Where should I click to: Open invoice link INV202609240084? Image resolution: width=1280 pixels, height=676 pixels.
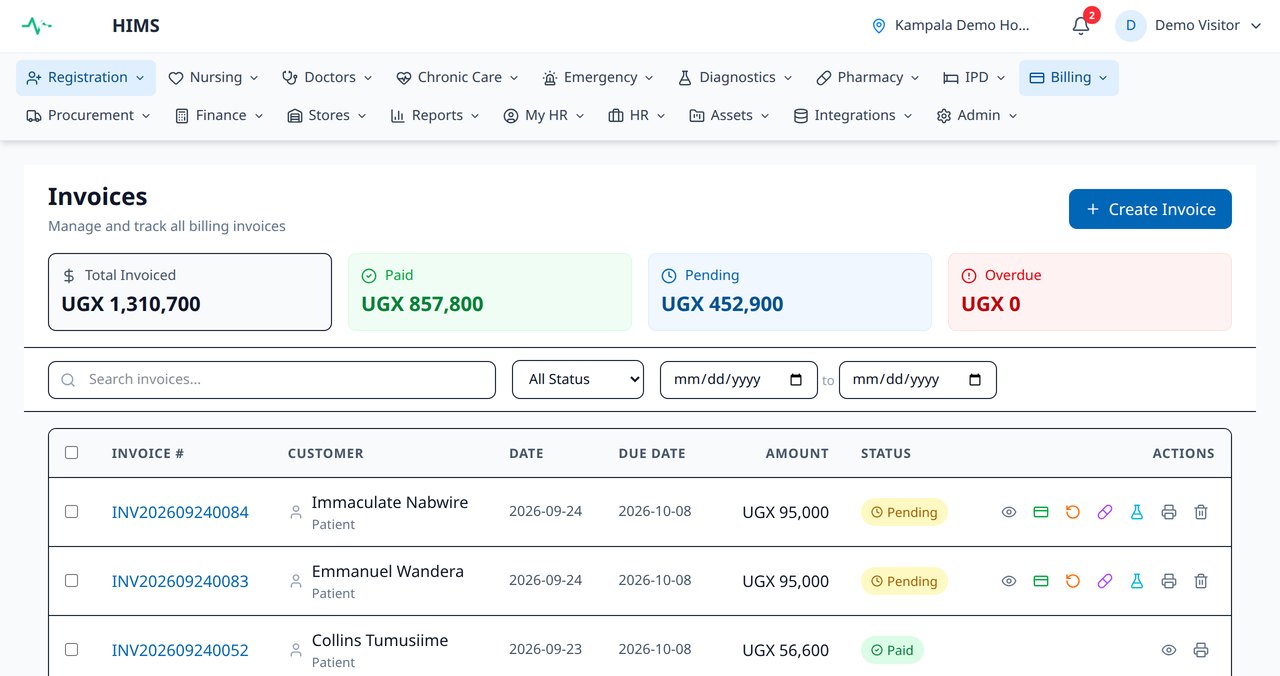point(180,513)
